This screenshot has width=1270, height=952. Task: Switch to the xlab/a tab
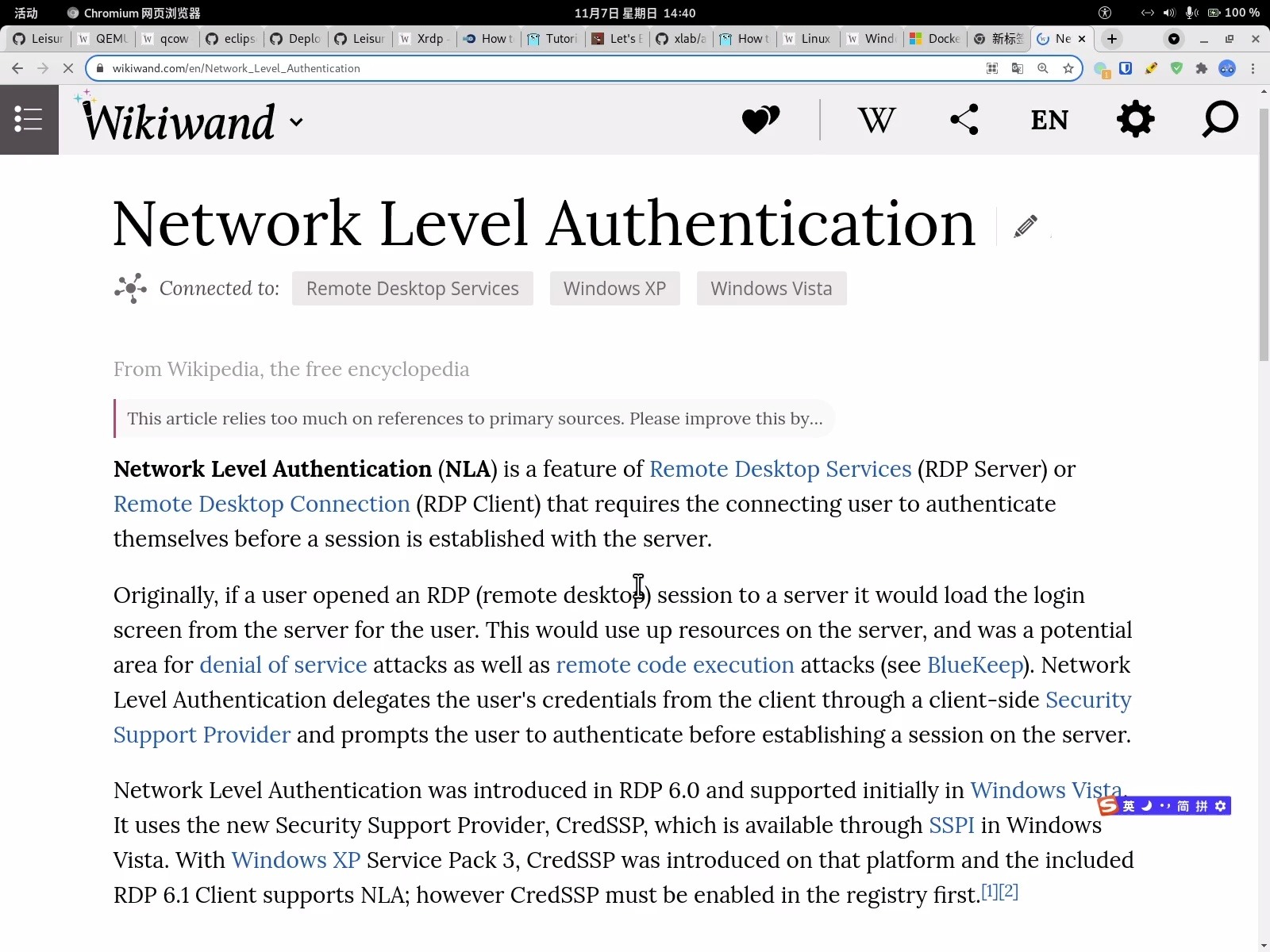[x=682, y=38]
